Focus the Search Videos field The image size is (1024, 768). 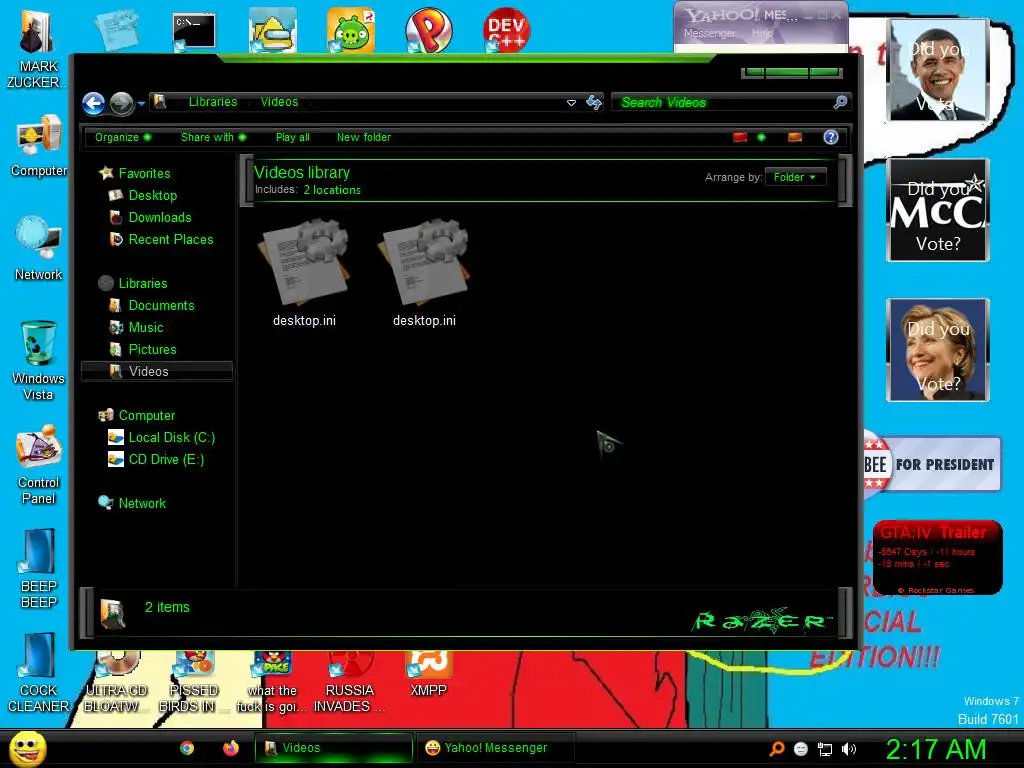722,102
